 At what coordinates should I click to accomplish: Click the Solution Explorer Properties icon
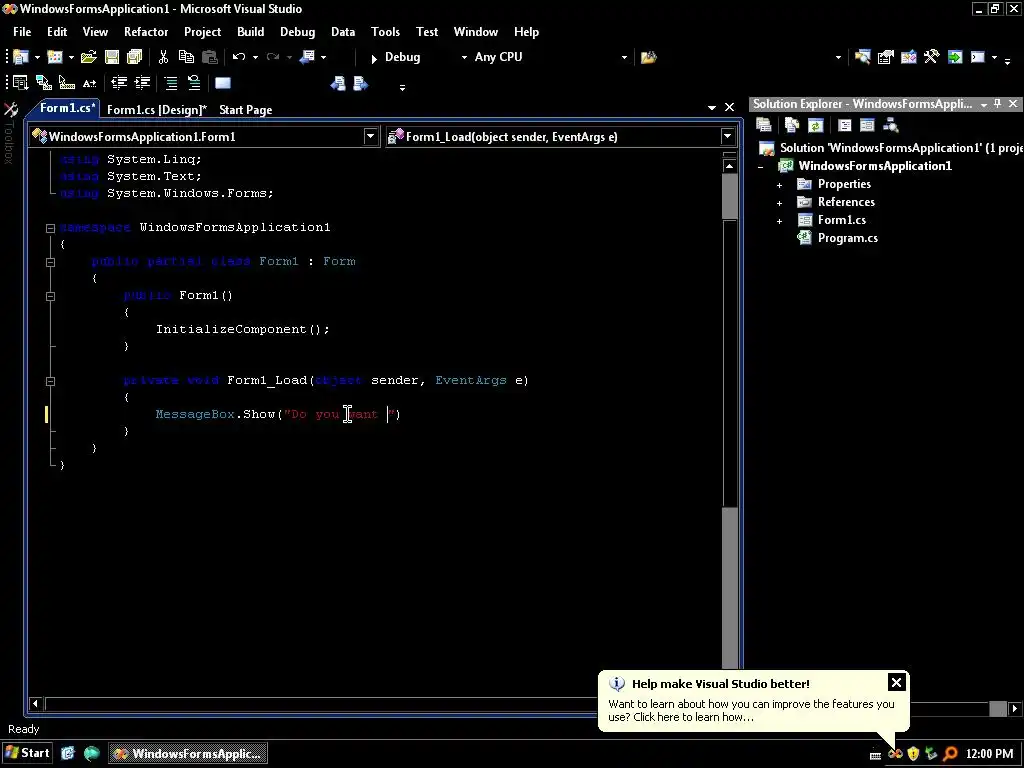763,125
